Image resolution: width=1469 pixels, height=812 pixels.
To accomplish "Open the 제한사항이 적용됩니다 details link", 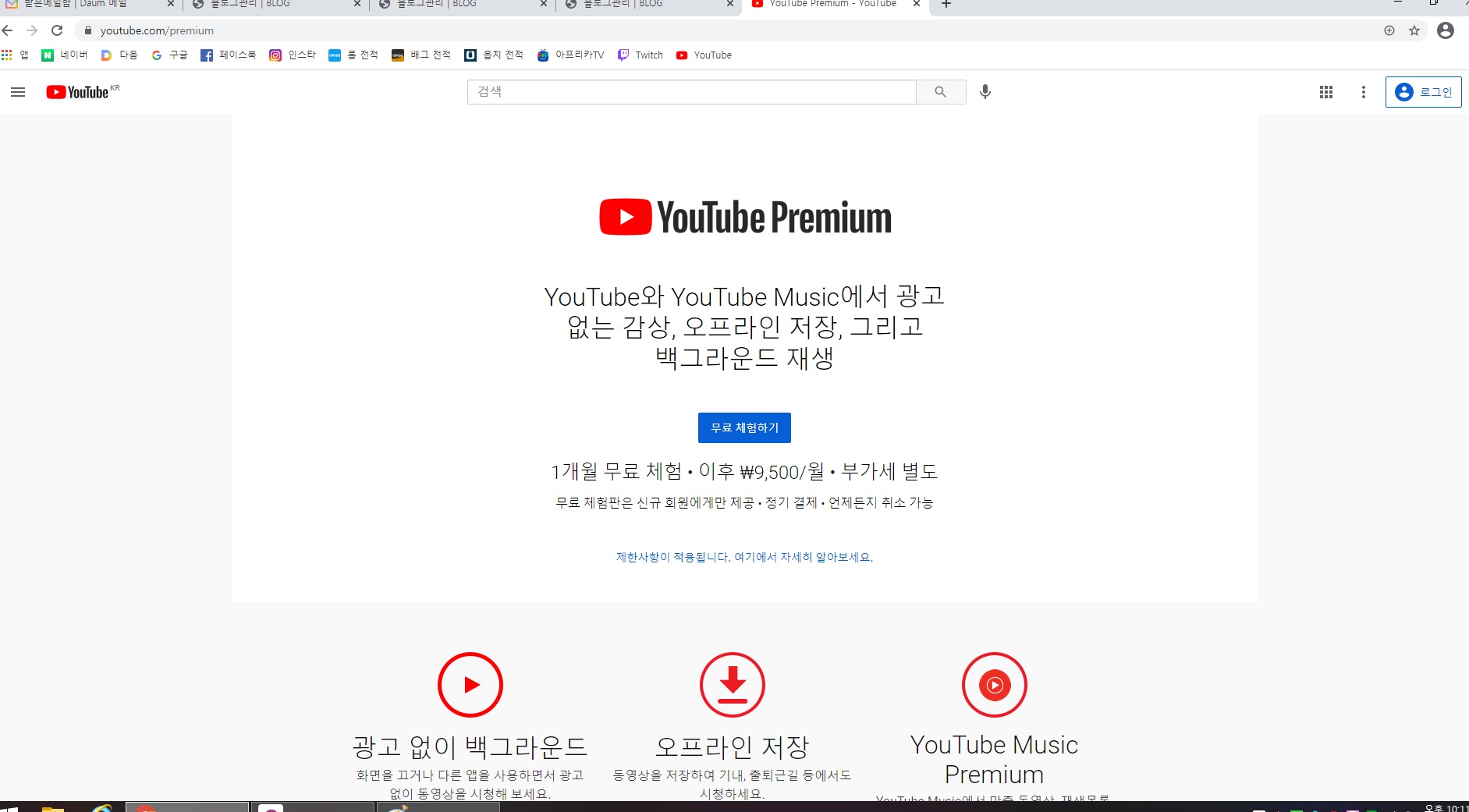I will (x=744, y=557).
